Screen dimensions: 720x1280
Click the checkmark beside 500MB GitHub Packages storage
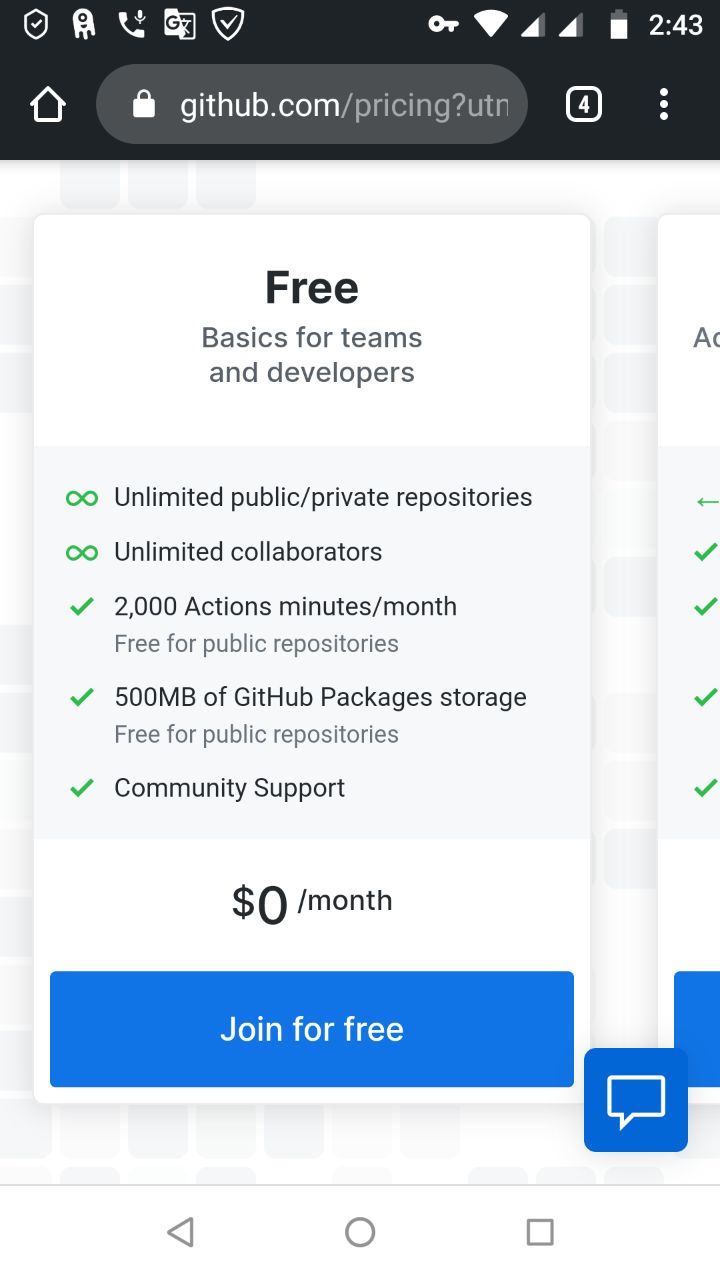coord(82,697)
